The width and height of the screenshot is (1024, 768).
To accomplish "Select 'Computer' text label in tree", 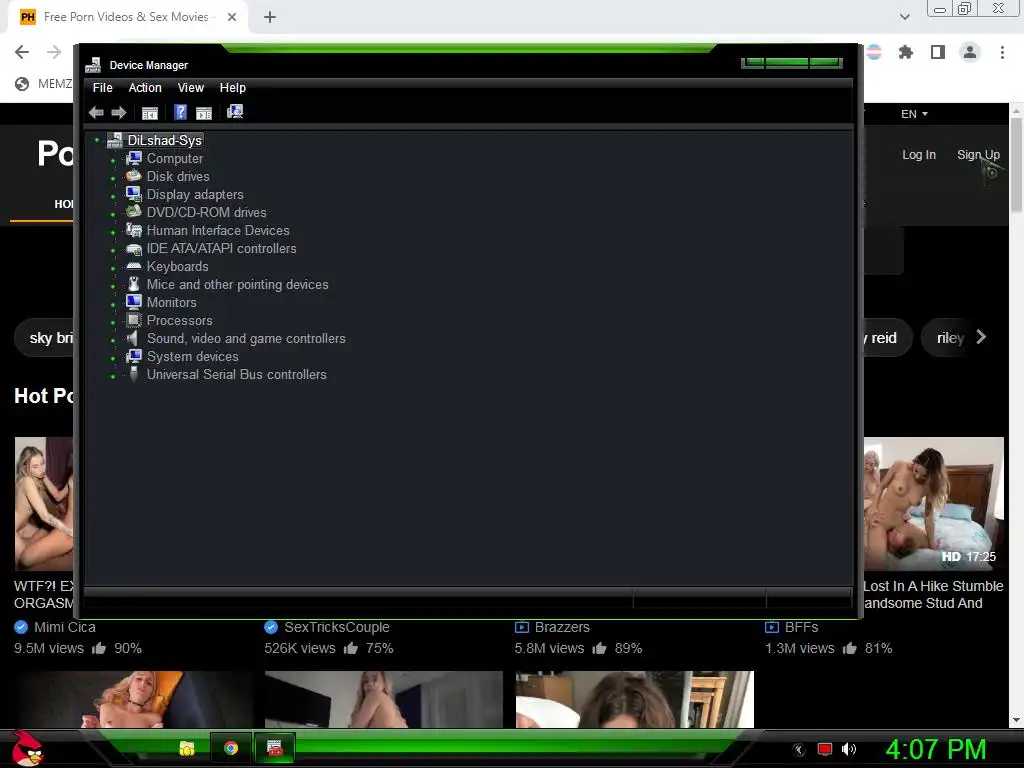I will [174, 158].
